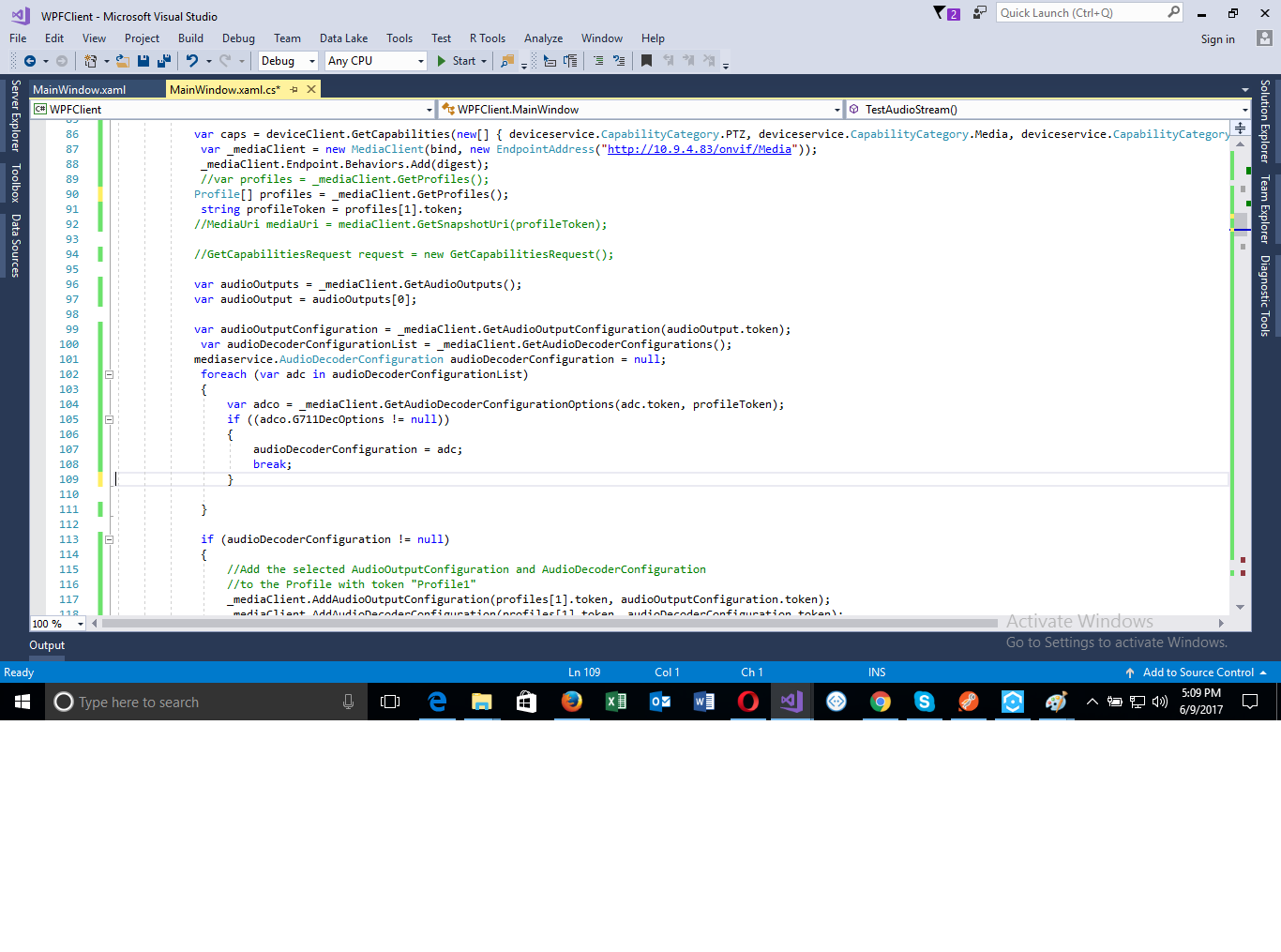Viewport: 1281px width, 952px height.
Task: Open the Server Explorer side tab
Action: pos(15,115)
